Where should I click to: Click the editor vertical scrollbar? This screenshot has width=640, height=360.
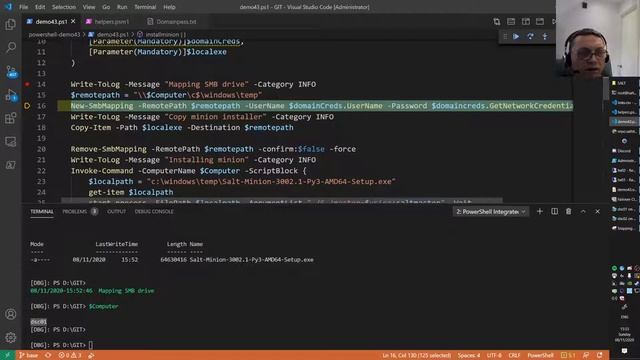(x=606, y=88)
